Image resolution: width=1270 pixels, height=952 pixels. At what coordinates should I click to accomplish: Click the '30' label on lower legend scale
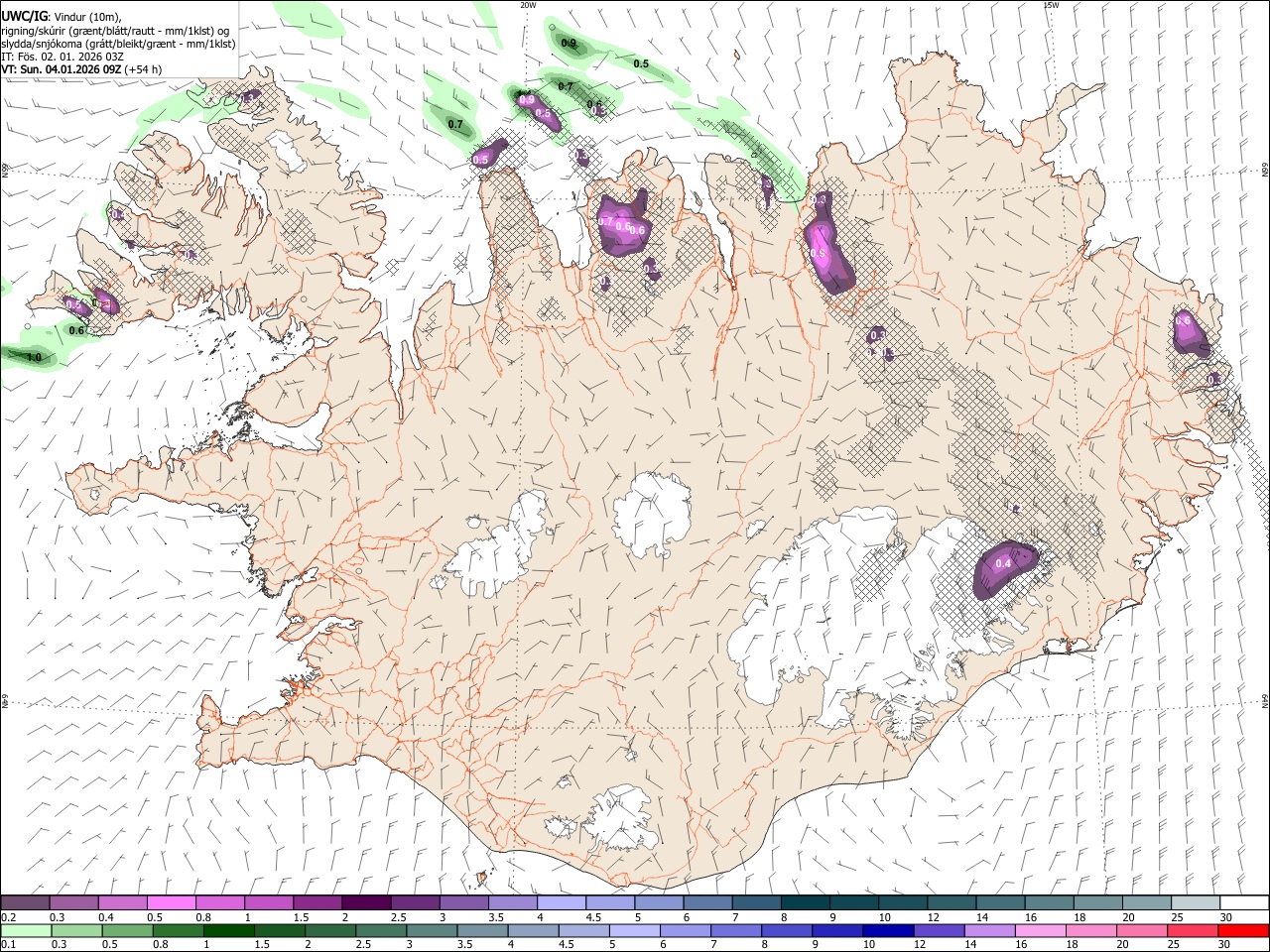tap(1226, 944)
